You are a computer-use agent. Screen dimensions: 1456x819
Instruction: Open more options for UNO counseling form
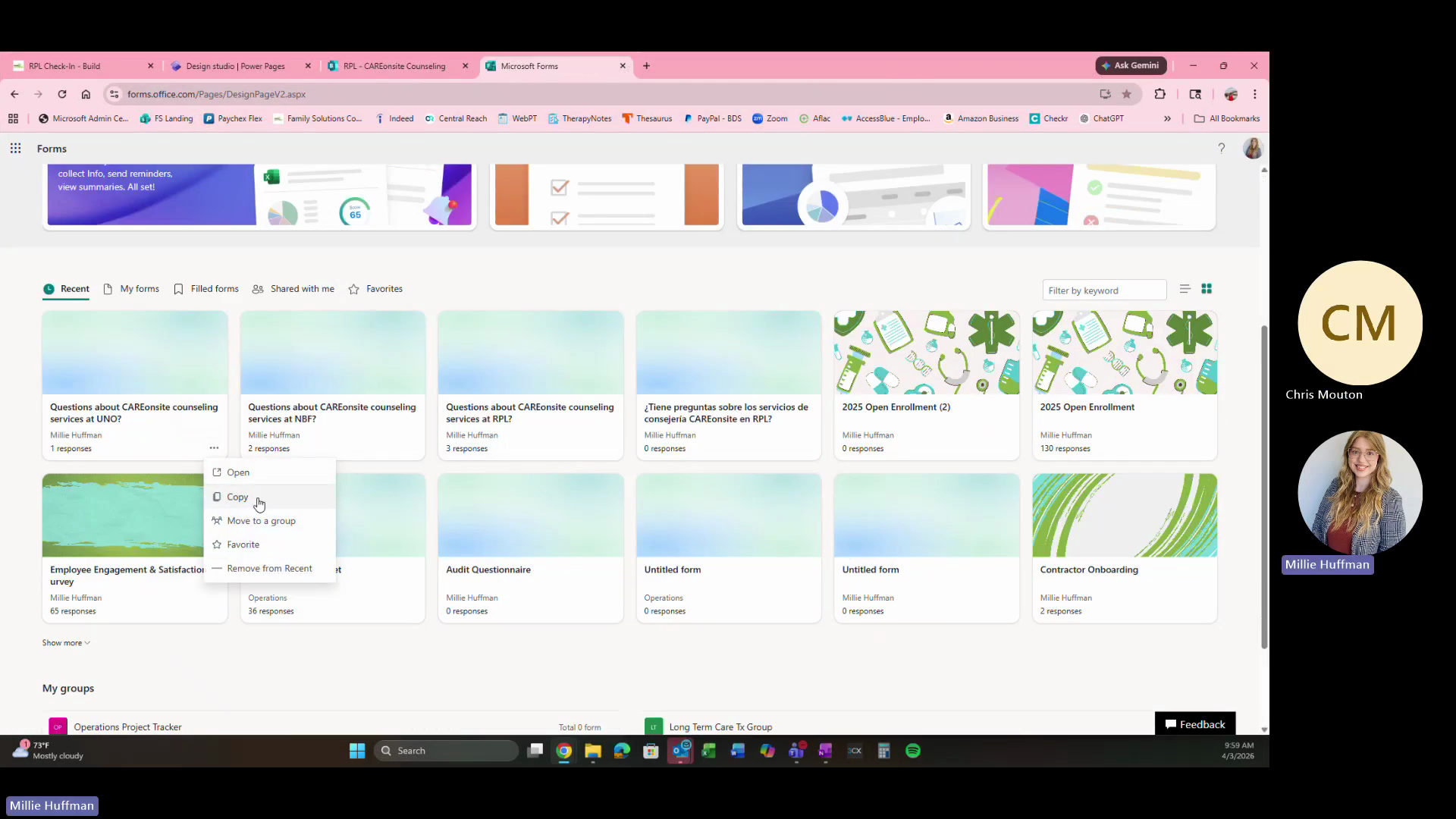point(214,448)
